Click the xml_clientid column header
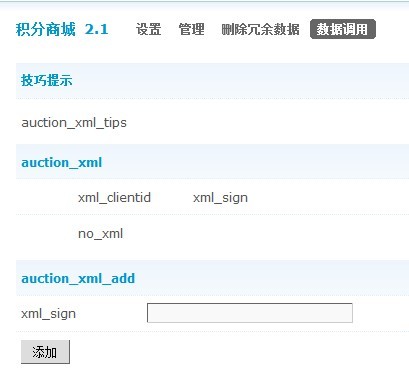 coord(114,198)
